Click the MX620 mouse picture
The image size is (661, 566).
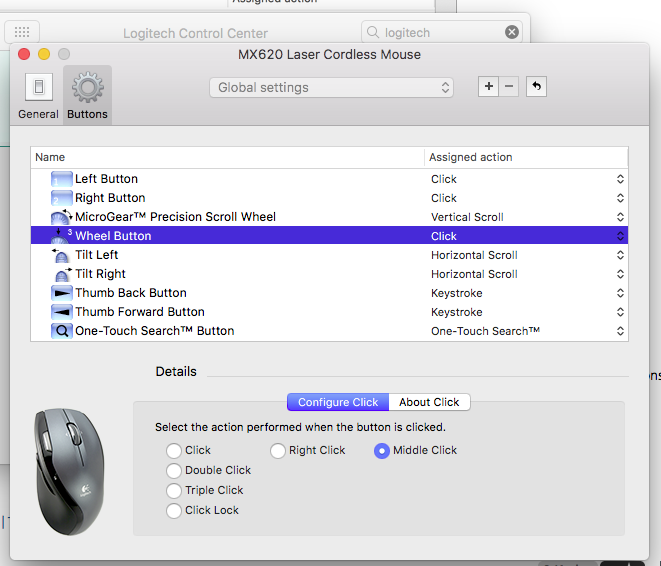tap(69, 471)
